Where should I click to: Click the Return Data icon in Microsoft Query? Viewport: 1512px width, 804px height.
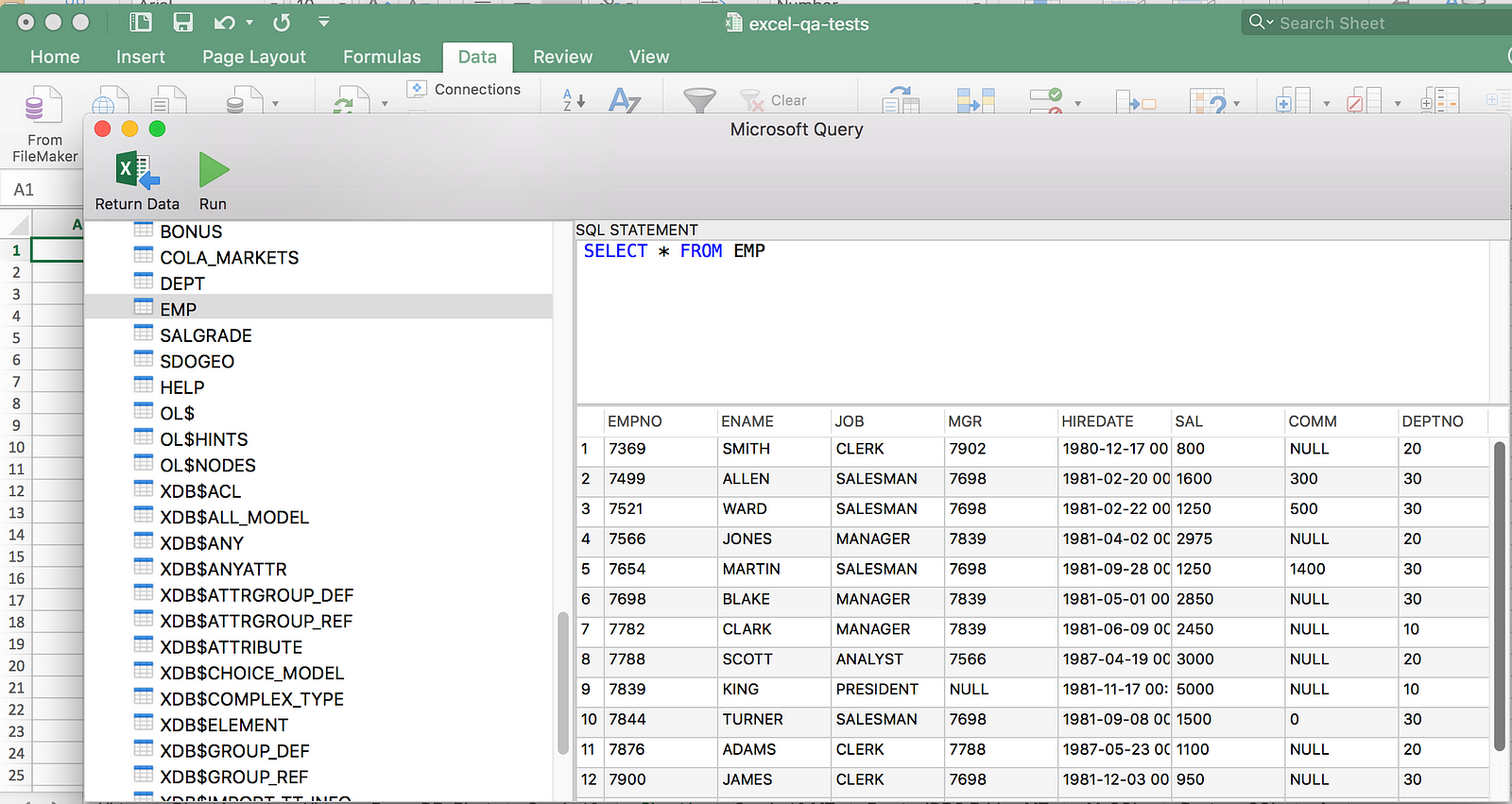[137, 170]
